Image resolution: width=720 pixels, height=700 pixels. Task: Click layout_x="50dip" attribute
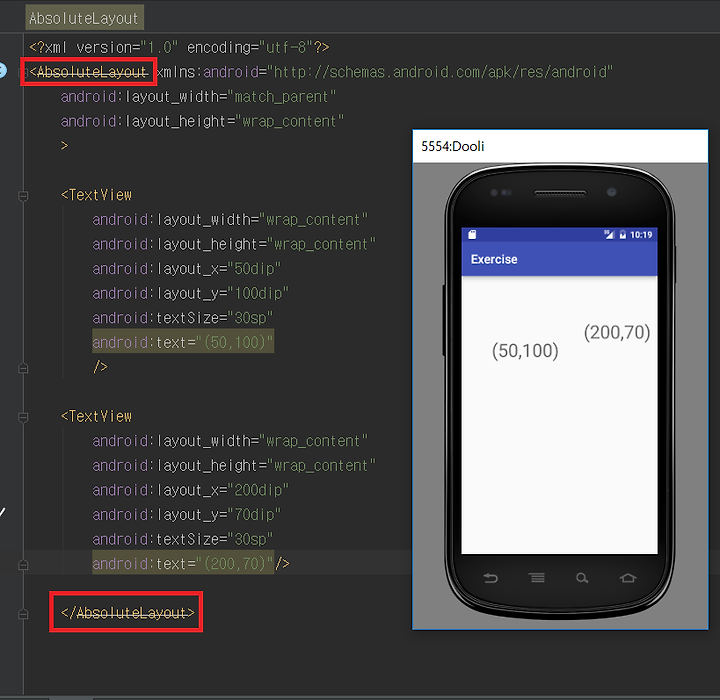coord(186,269)
